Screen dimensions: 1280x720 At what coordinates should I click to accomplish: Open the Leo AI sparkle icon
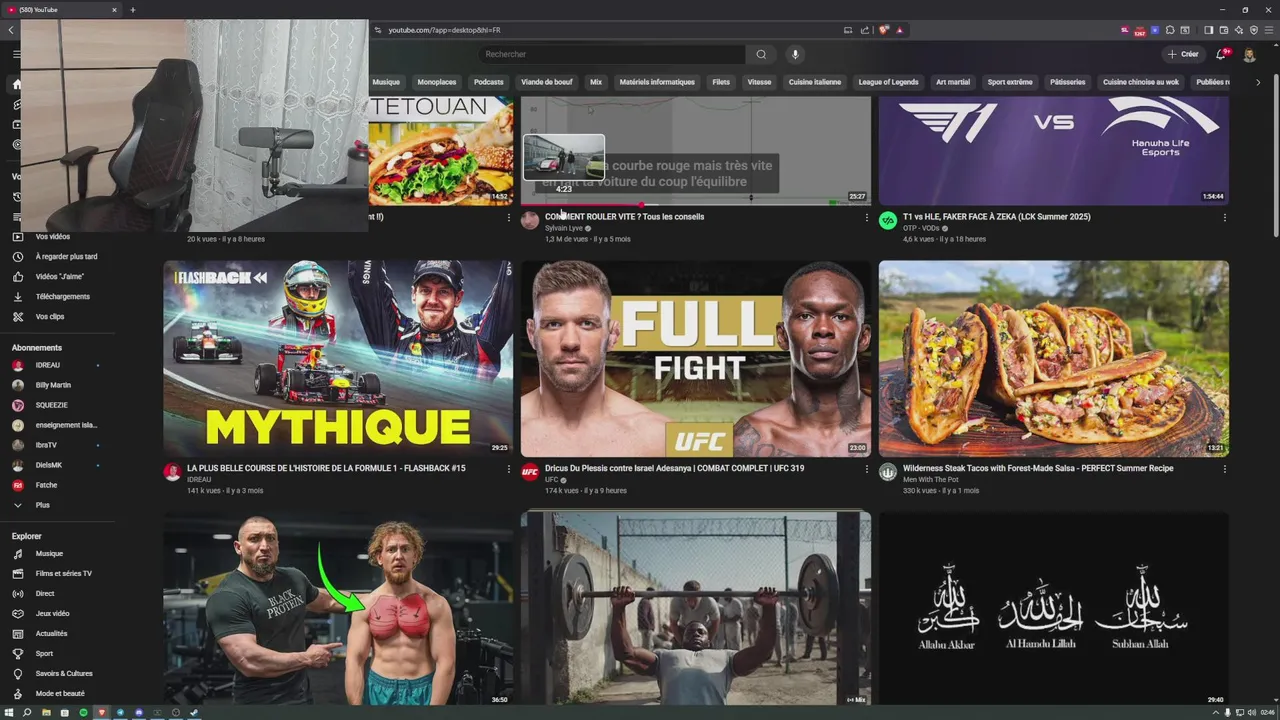point(1239,30)
